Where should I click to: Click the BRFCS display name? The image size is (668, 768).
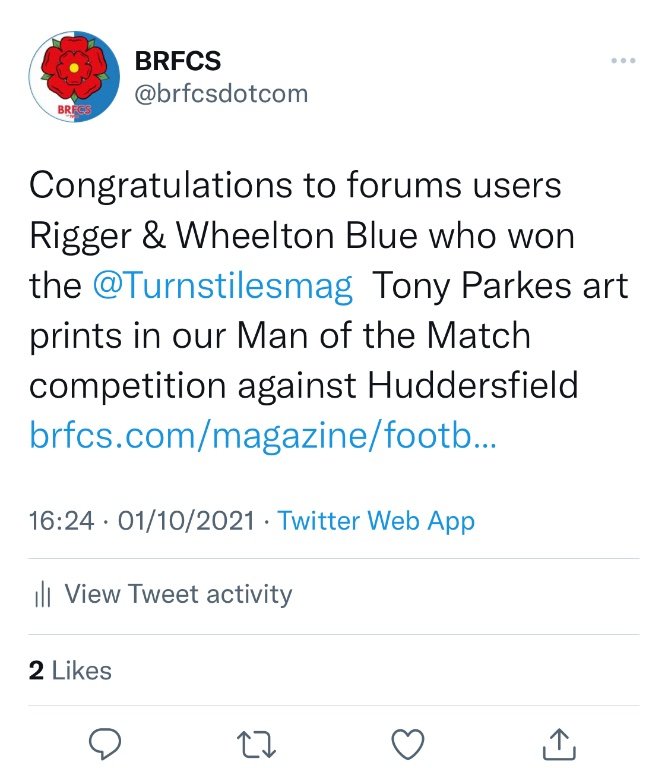[178, 60]
